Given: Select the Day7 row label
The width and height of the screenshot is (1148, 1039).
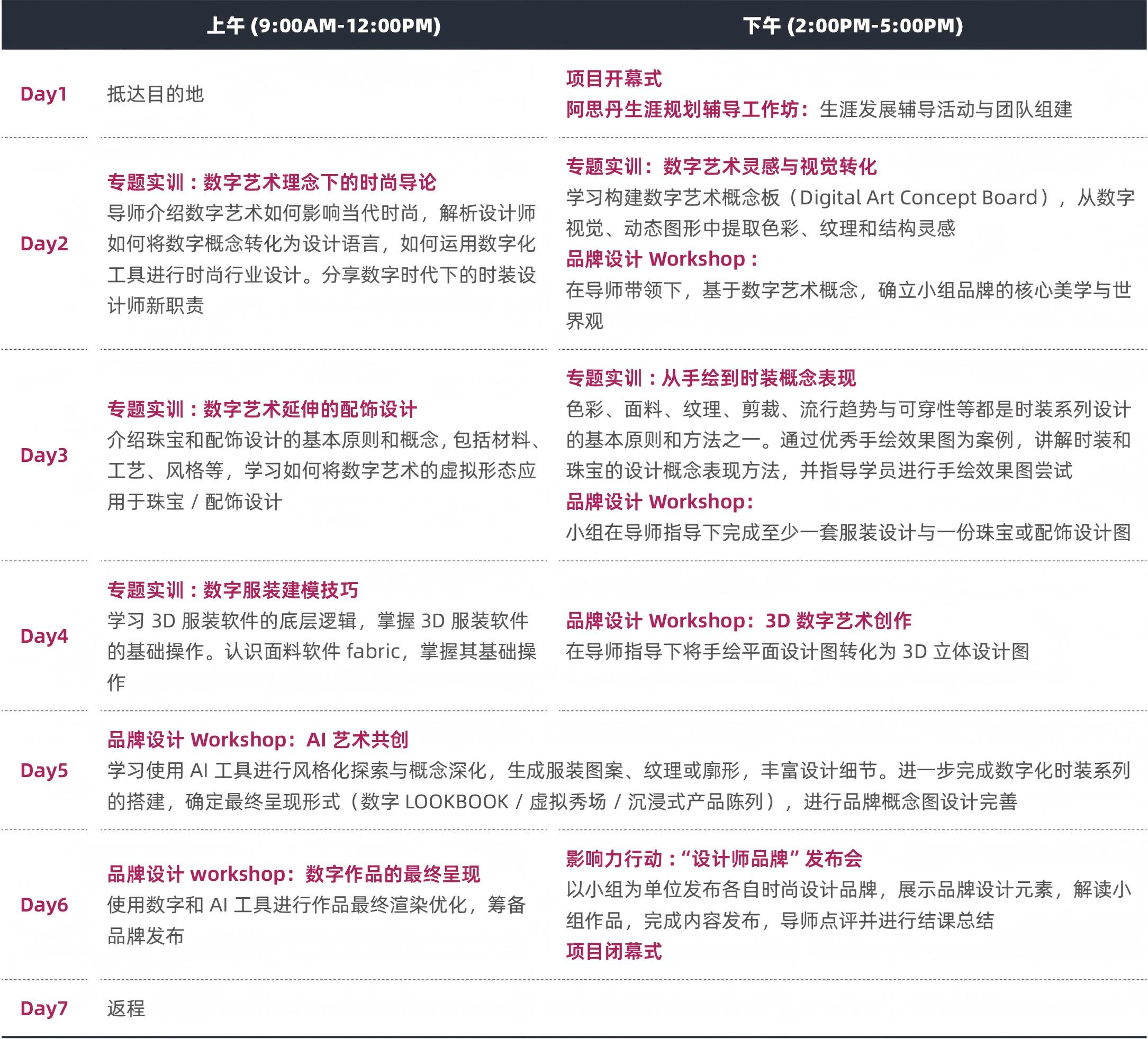Looking at the screenshot, I should coord(44,1008).
